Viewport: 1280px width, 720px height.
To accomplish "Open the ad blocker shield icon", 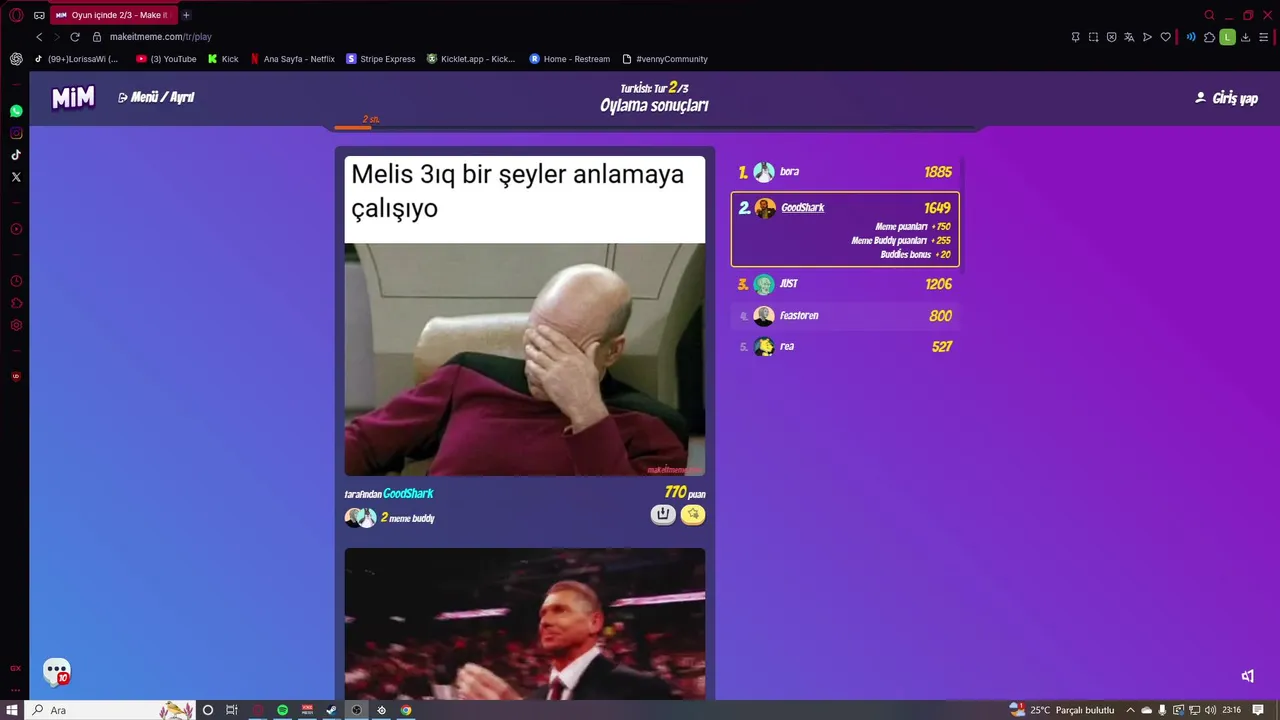I will [x=1111, y=37].
